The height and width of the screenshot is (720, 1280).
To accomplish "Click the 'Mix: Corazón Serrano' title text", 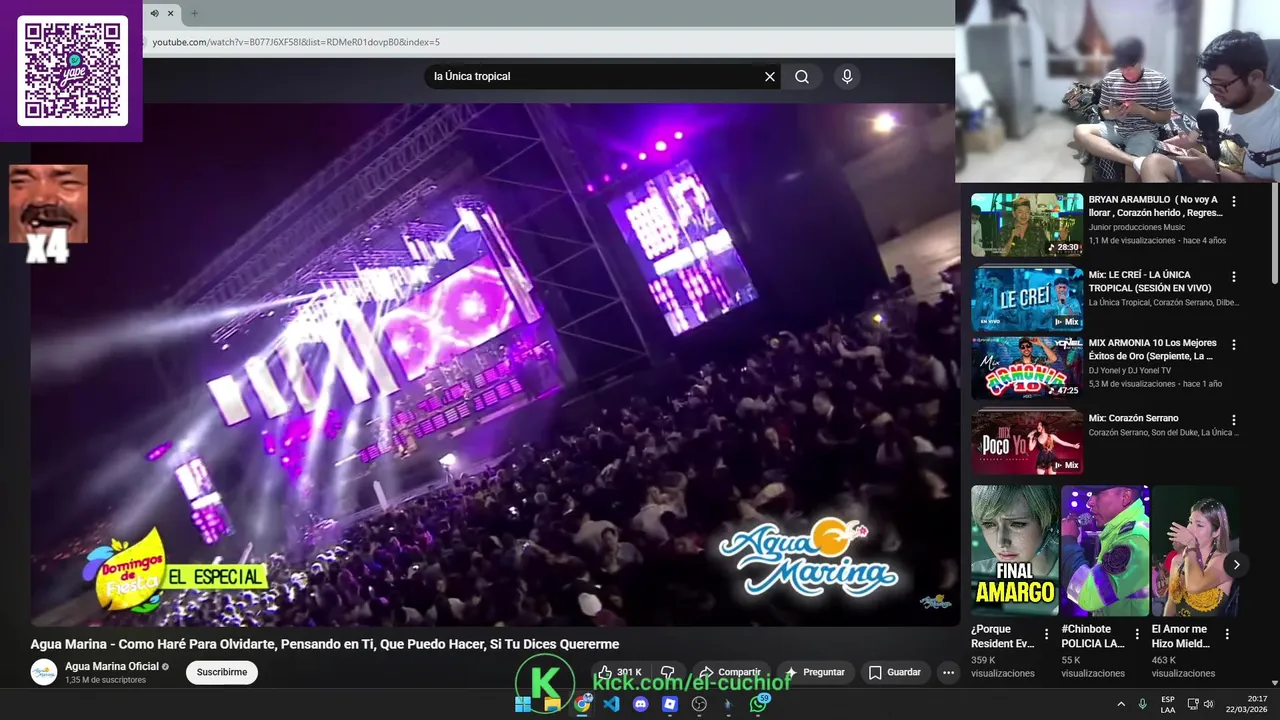I will pyautogui.click(x=1134, y=418).
